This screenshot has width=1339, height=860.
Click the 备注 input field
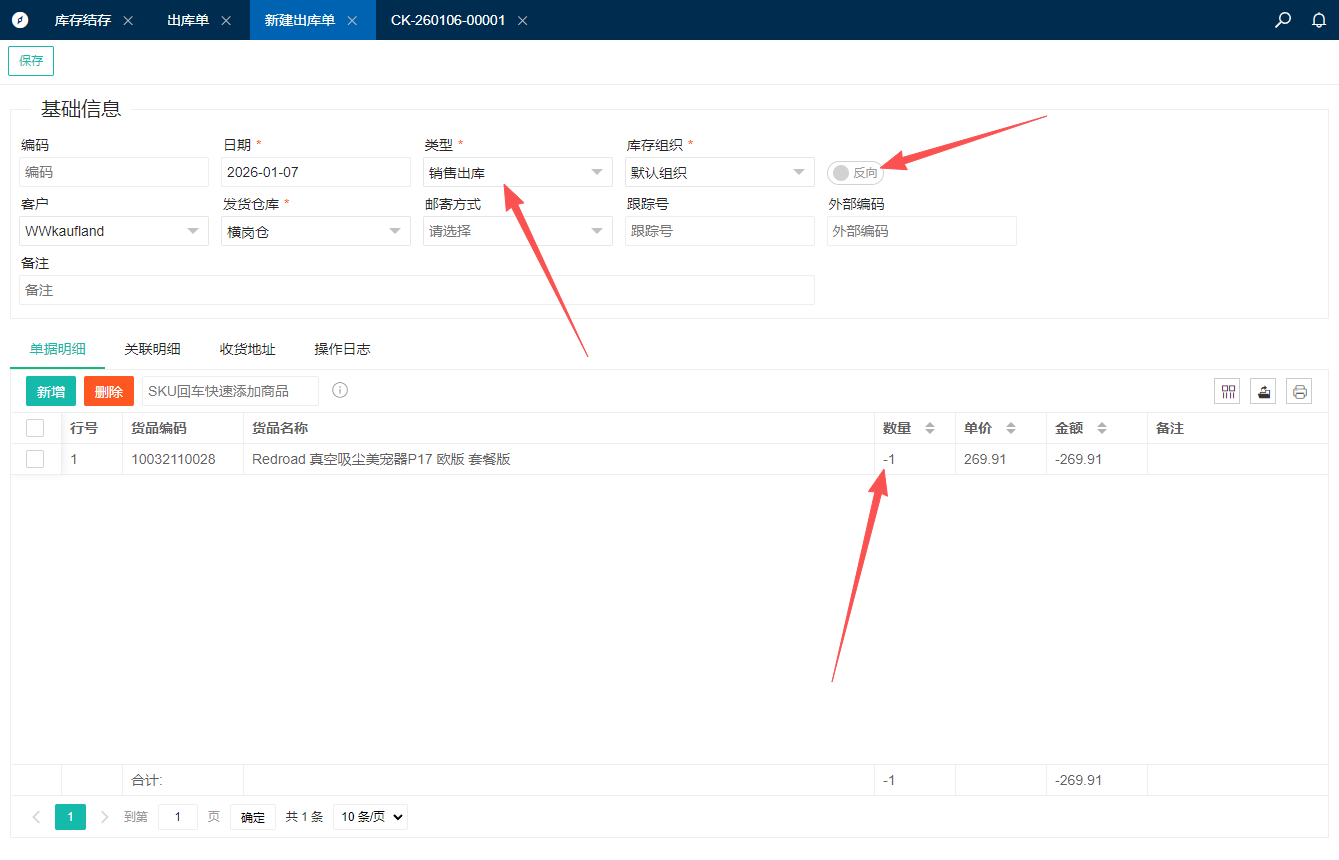(416, 290)
